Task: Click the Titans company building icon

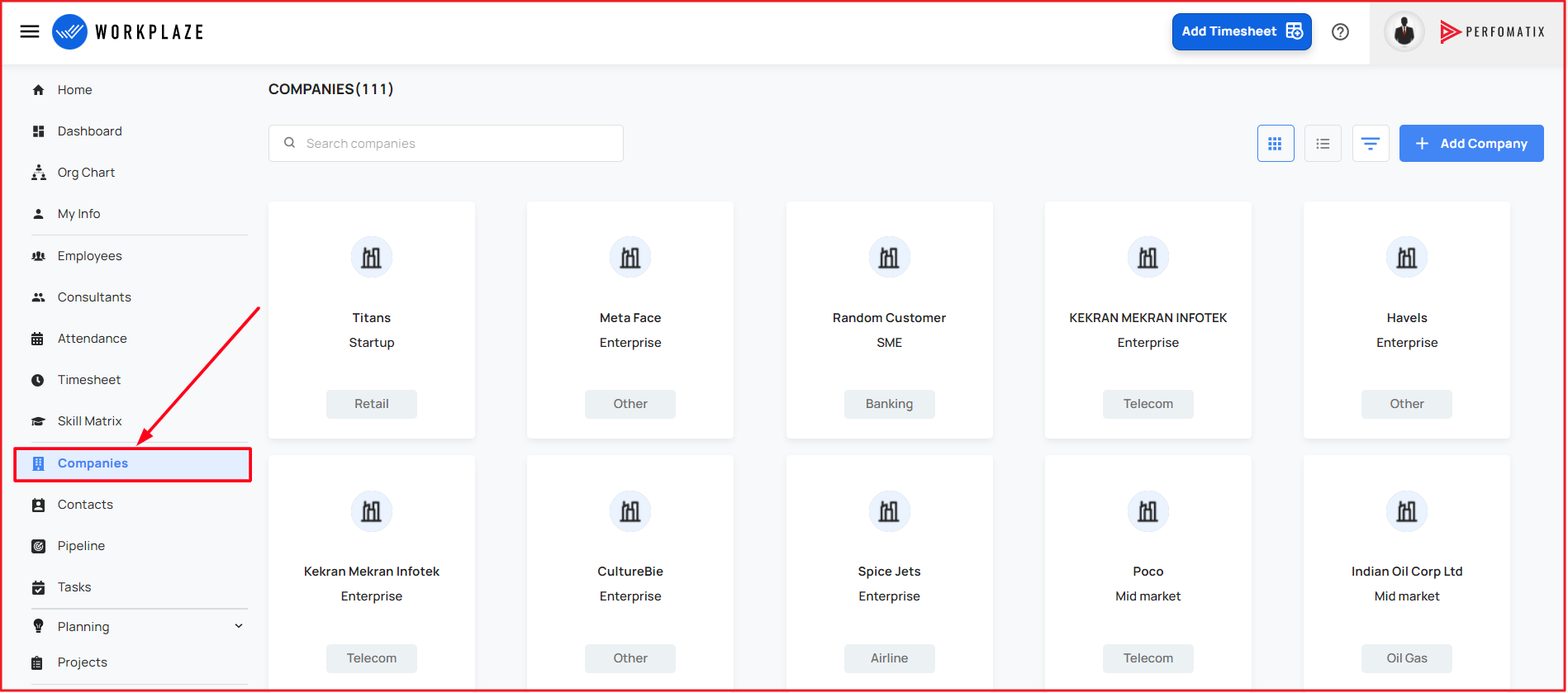Action: coord(372,258)
